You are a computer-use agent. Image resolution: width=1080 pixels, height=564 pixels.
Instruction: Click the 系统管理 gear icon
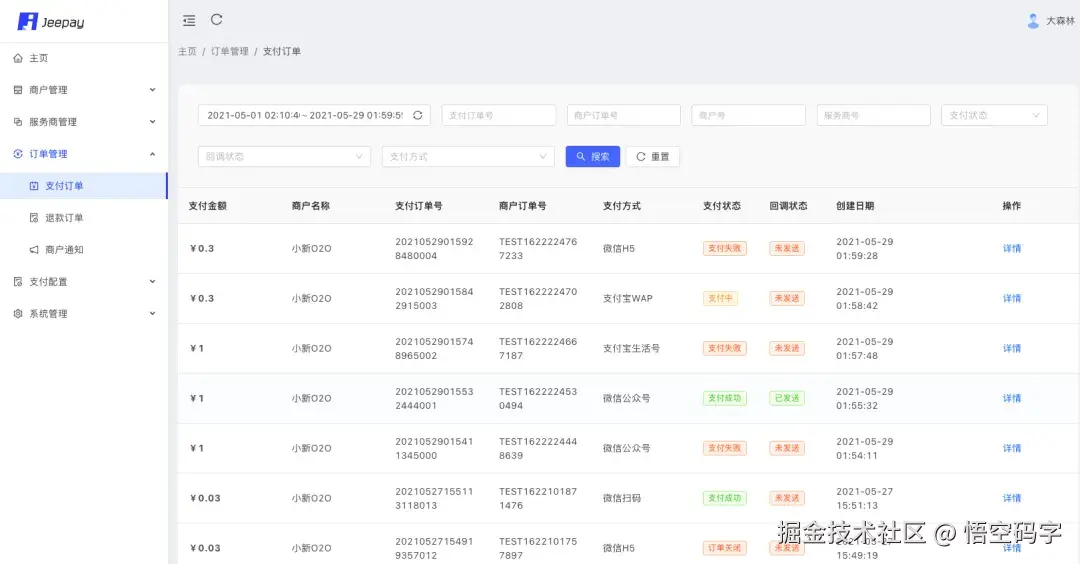tap(18, 313)
